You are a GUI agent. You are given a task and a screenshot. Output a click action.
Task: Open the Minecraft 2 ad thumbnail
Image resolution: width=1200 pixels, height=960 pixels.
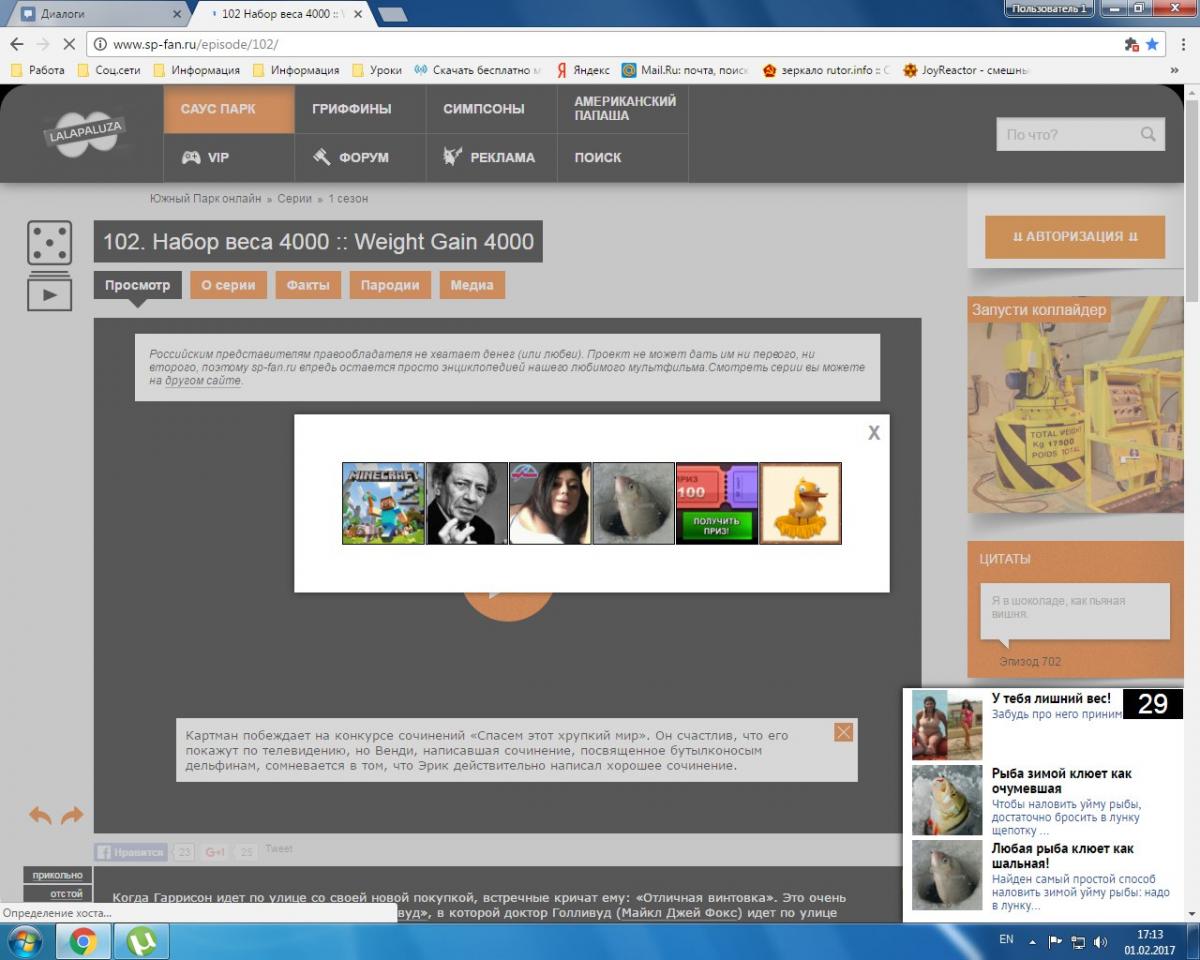tap(383, 503)
